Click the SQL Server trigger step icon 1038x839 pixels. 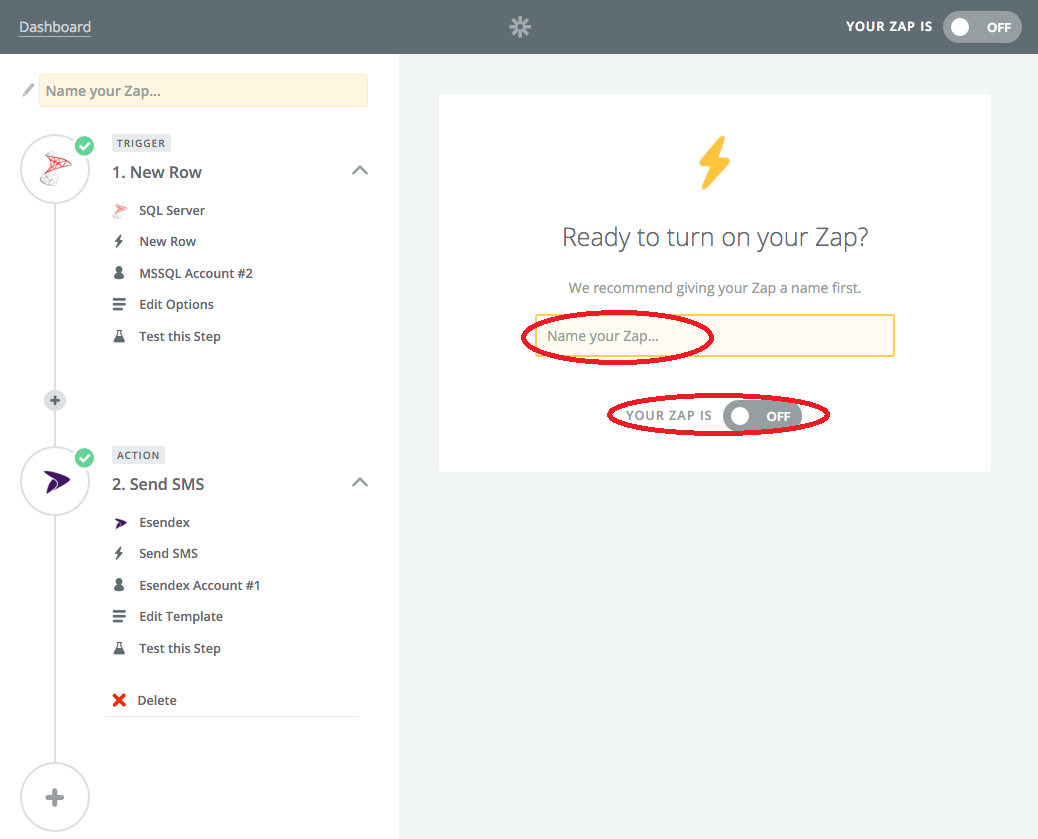click(55, 169)
